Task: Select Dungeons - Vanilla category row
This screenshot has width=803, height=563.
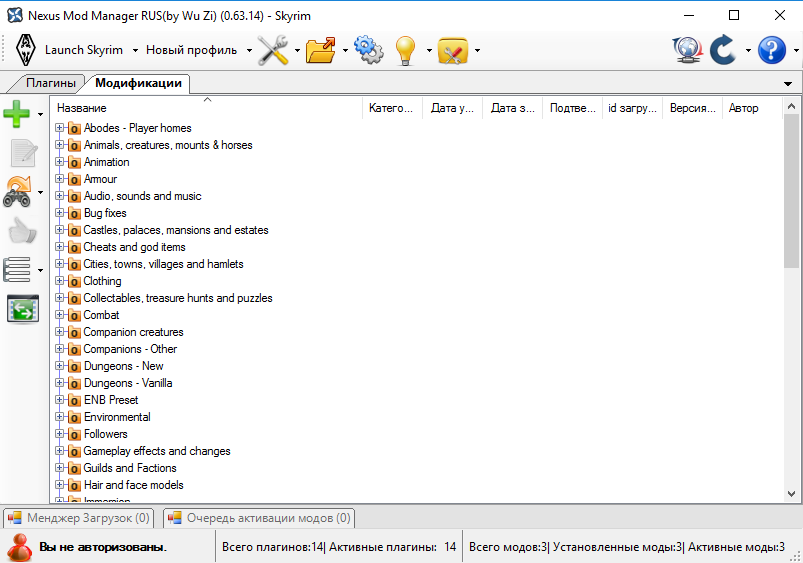Action: tap(128, 383)
